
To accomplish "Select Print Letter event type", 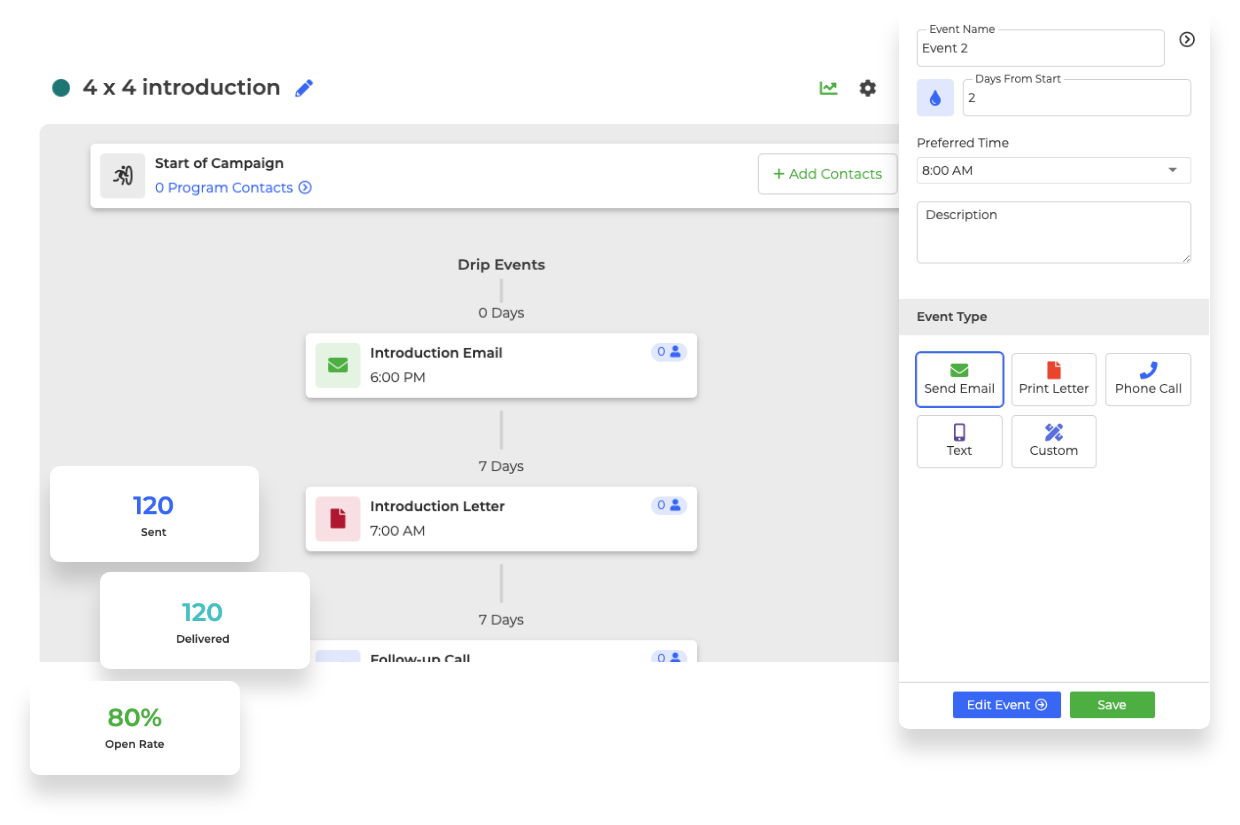I will pyautogui.click(x=1053, y=379).
